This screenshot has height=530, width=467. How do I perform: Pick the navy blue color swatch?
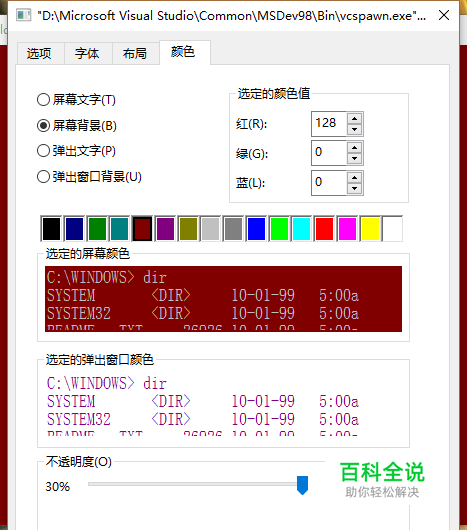(x=74, y=229)
